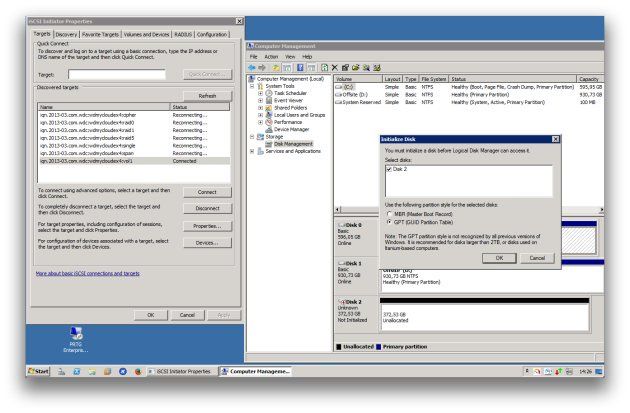Screen dimensions: 630x413
Task: Open the Action menu
Action: 271,57
